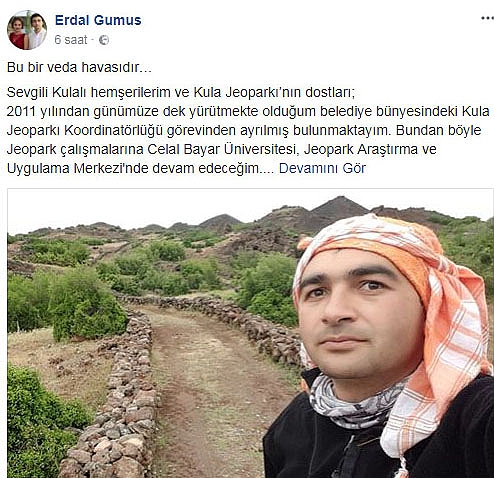This screenshot has width=494, height=478.
Task: Open the attached selfie photo
Action: pos(250,333)
